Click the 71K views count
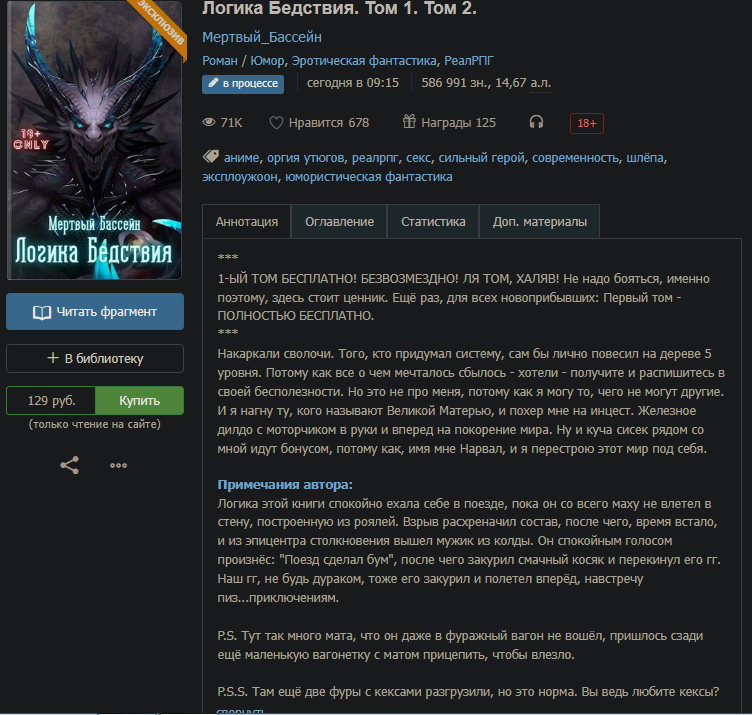Screen dimensions: 752x715 pos(231,123)
